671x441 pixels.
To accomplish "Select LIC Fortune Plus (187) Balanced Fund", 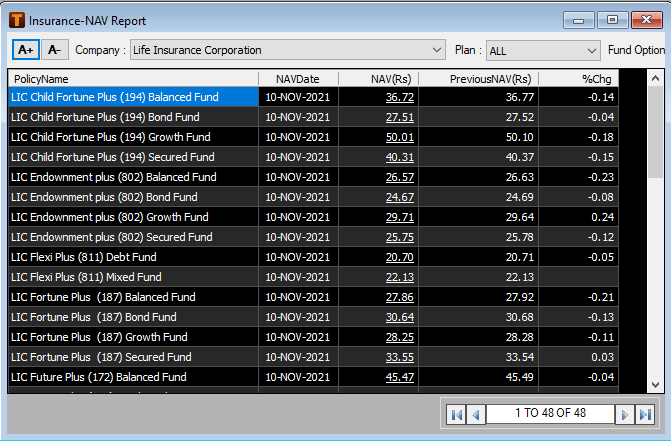I will (x=133, y=297).
